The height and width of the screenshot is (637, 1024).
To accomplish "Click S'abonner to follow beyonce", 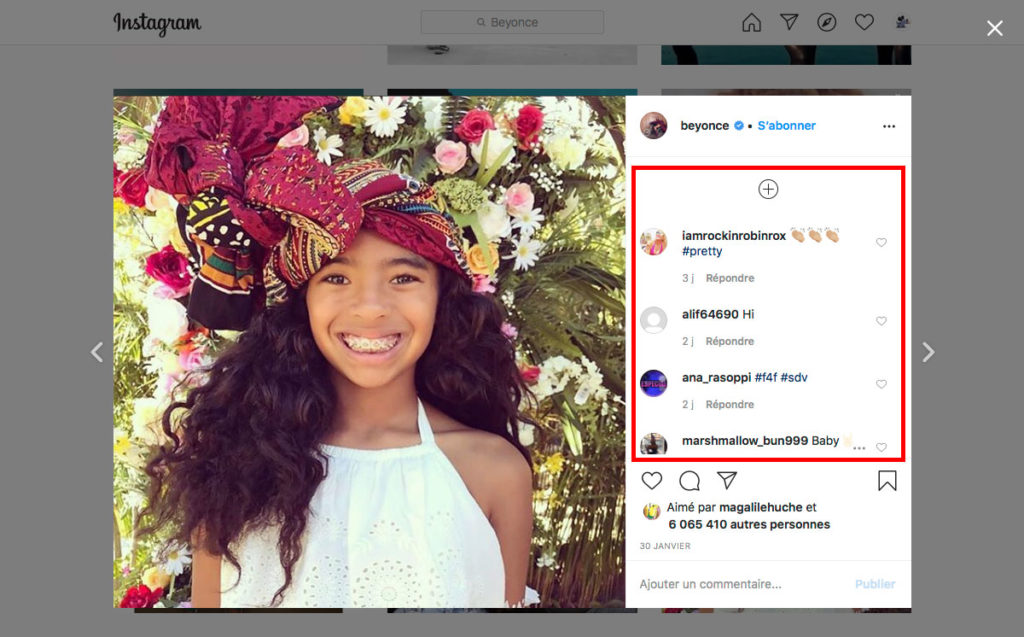I will click(x=786, y=125).
